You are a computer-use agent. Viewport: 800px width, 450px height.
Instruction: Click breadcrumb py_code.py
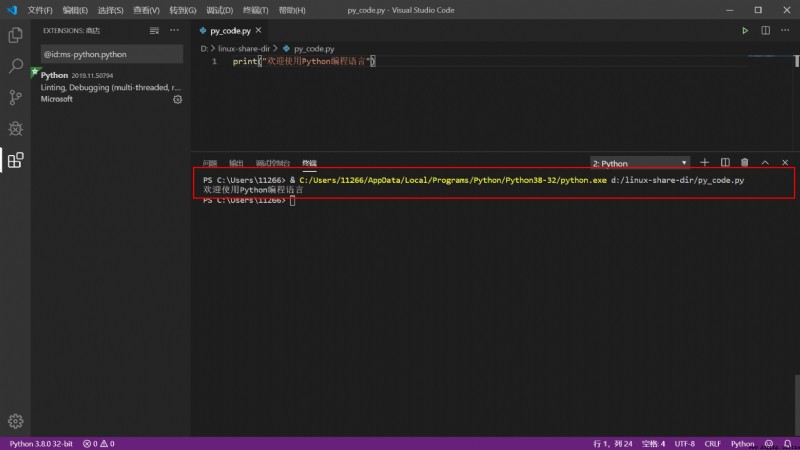click(x=314, y=48)
